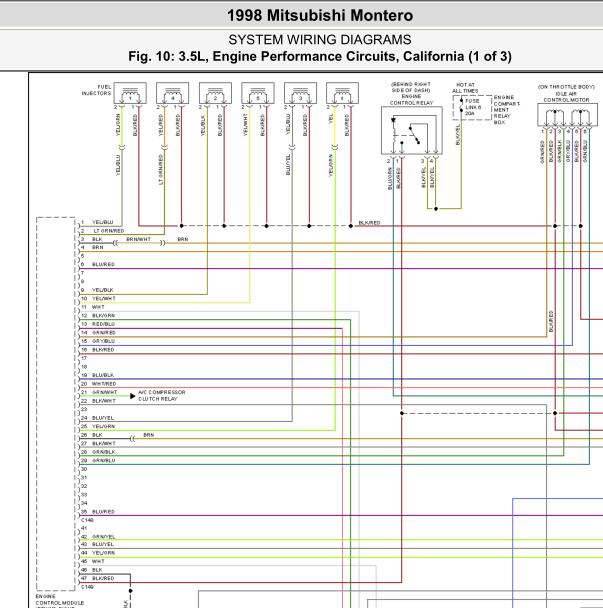Viewport: 603px width, 608px height.
Task: Click the fuel injector symbol numbered 5
Action: (258, 93)
